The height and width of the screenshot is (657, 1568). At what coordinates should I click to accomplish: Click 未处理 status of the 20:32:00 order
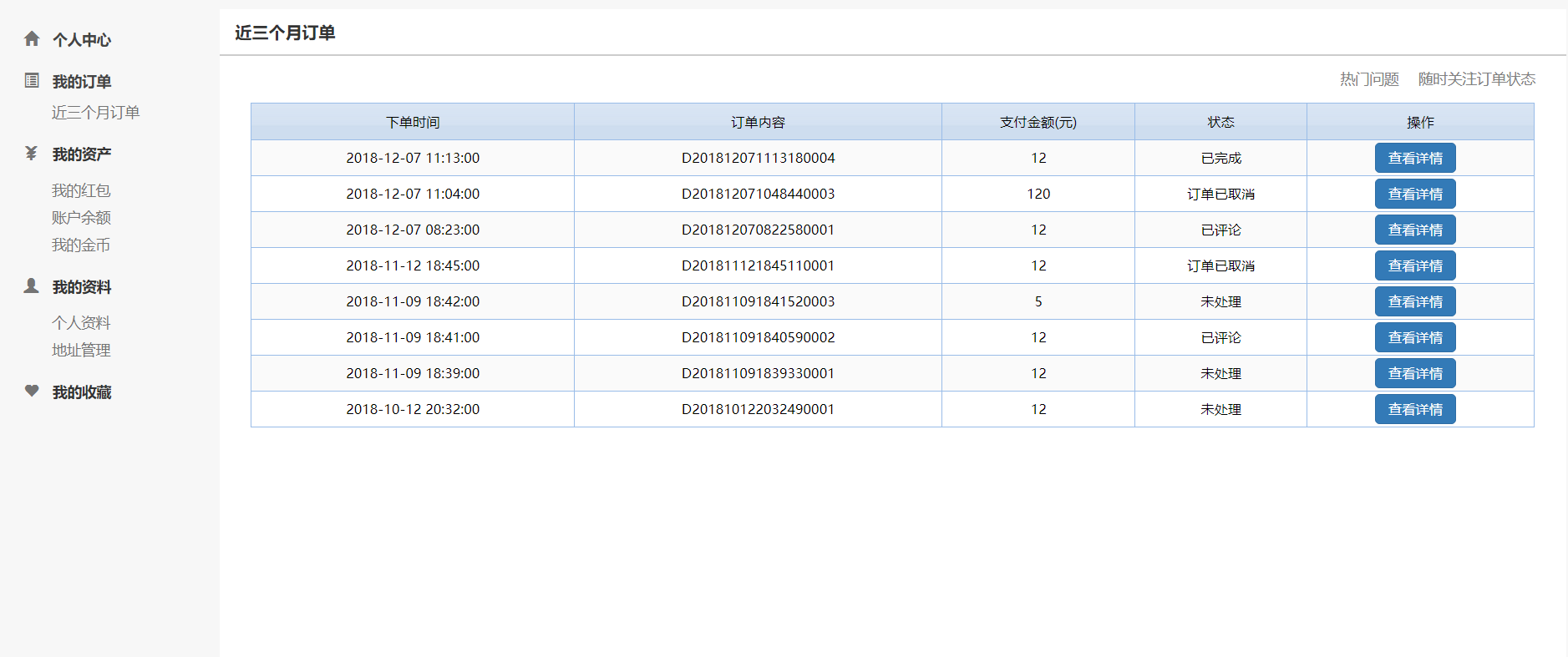click(1220, 409)
